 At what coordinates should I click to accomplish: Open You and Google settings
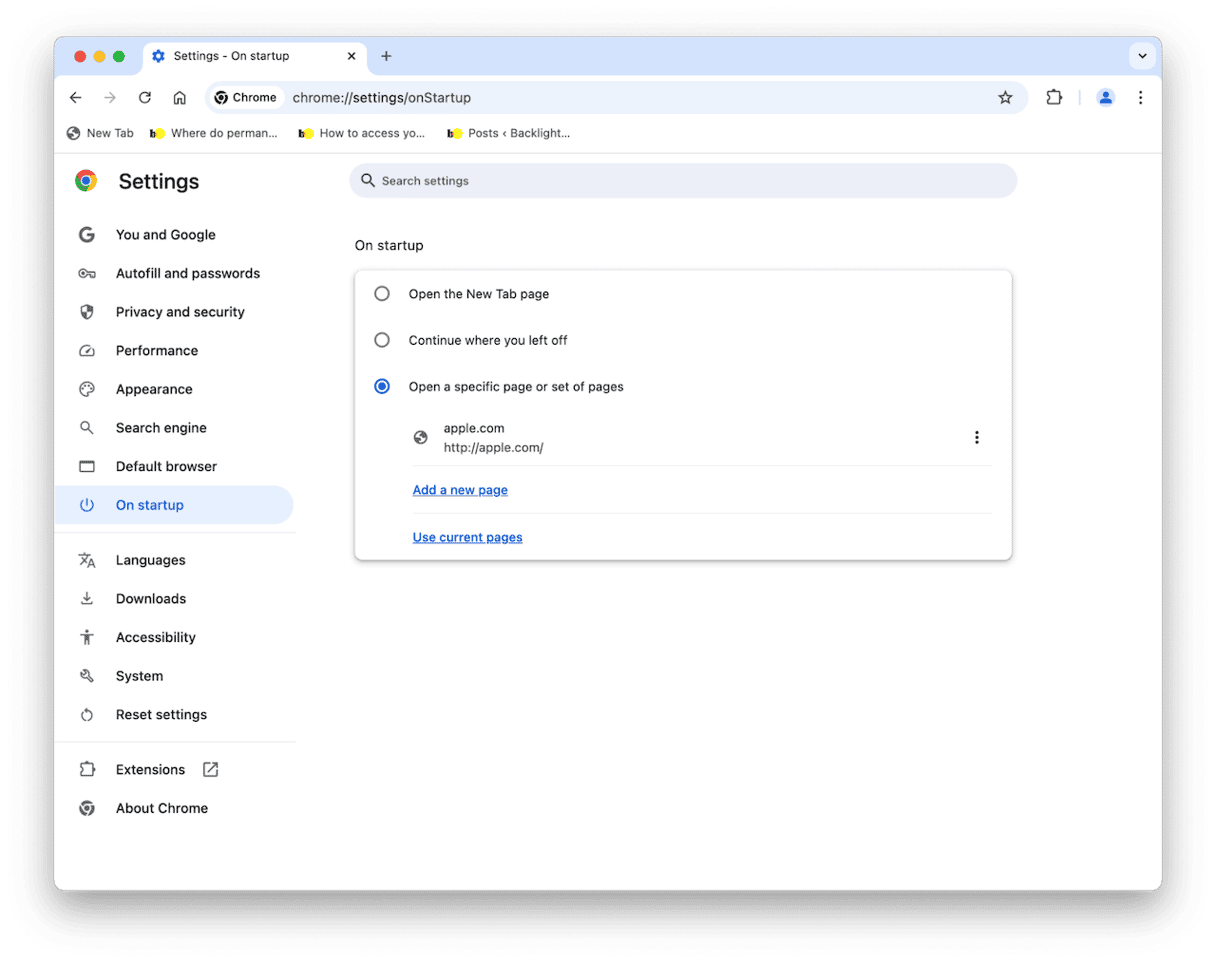[x=174, y=235]
